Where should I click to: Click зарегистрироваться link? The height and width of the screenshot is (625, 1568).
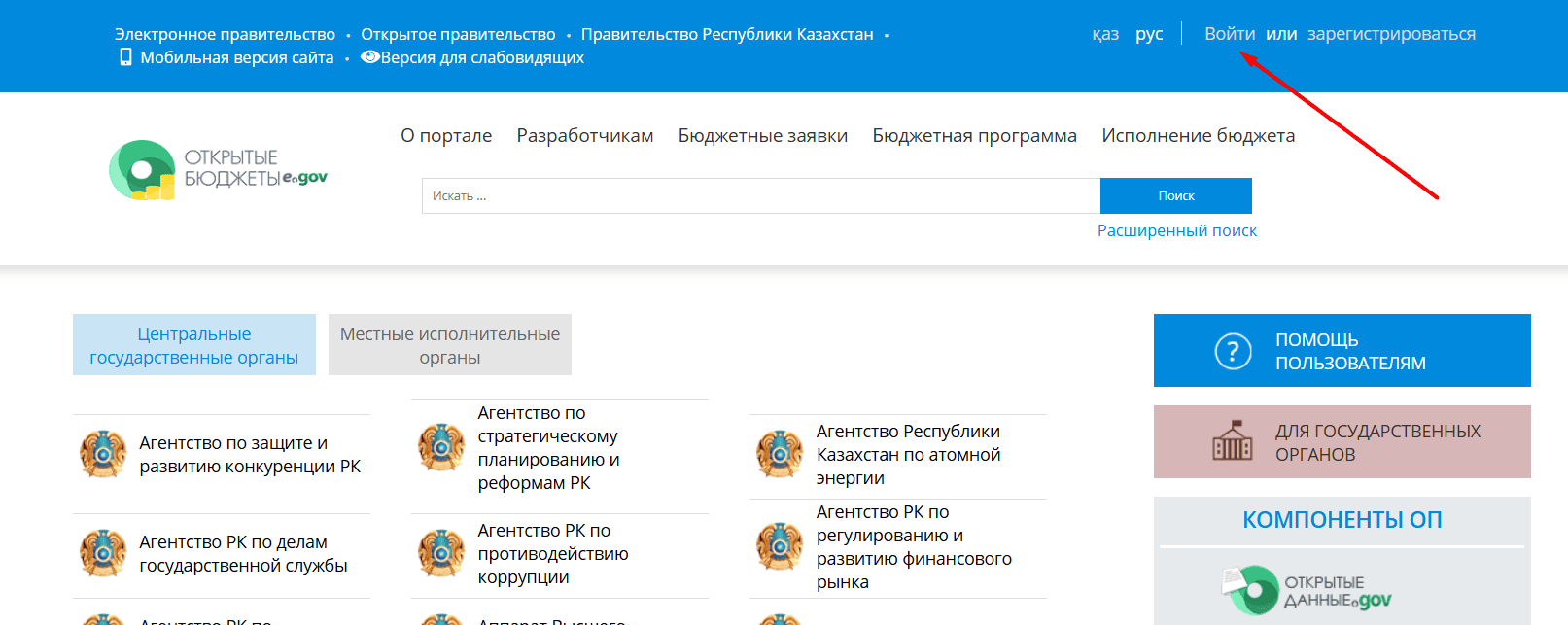tap(1391, 34)
